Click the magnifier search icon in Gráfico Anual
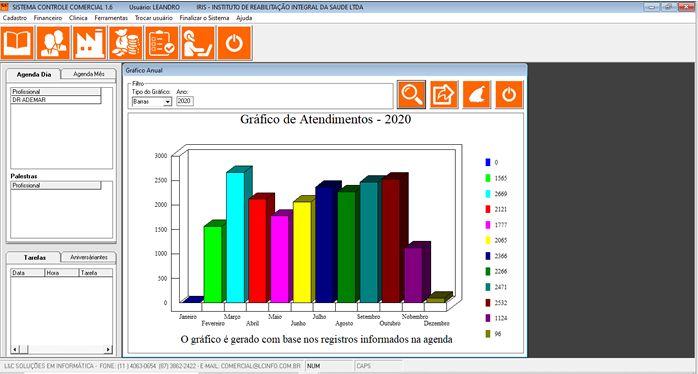Screen dimensions: 698x374 411,94
